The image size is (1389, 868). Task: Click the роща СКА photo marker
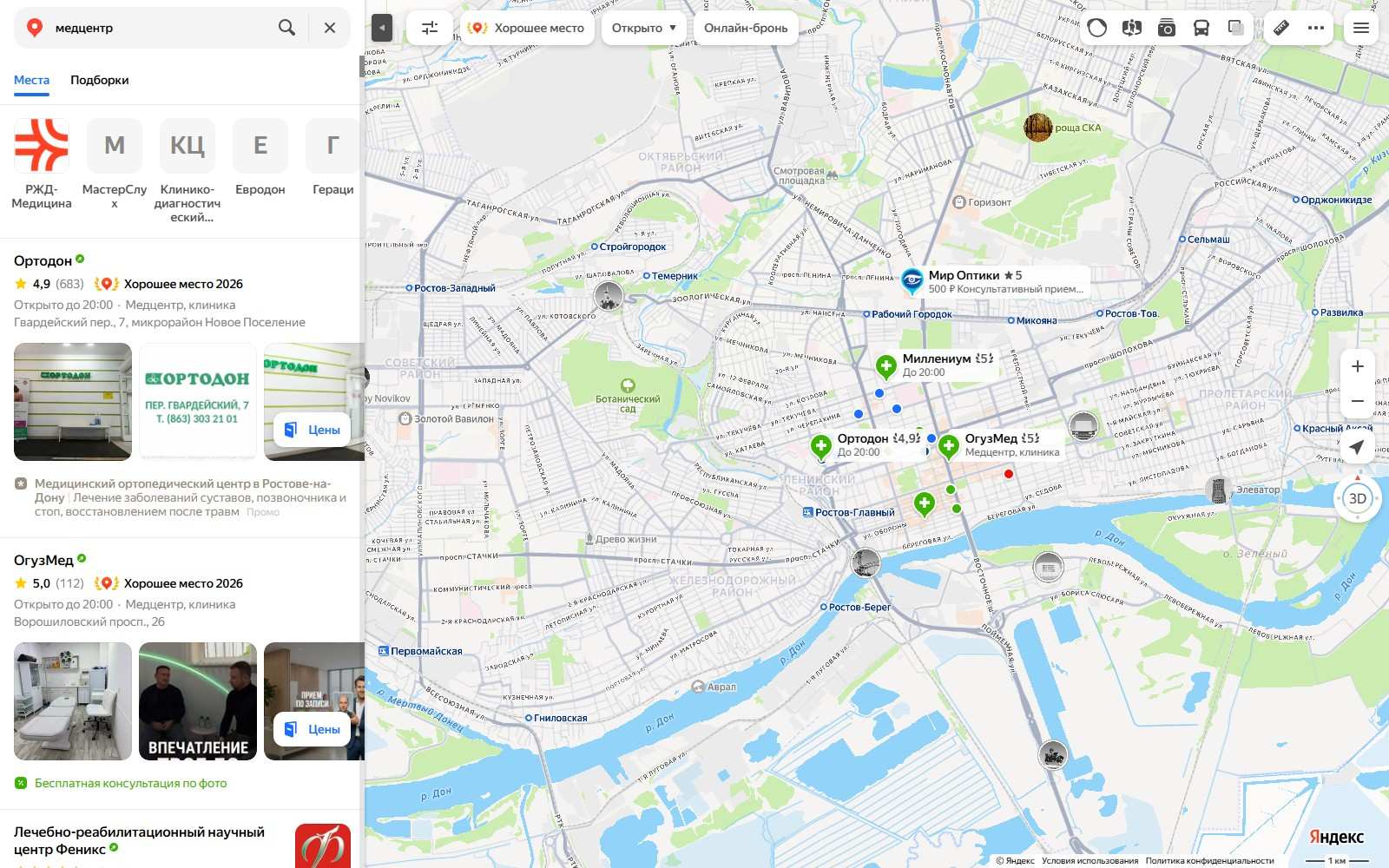coord(1038,128)
